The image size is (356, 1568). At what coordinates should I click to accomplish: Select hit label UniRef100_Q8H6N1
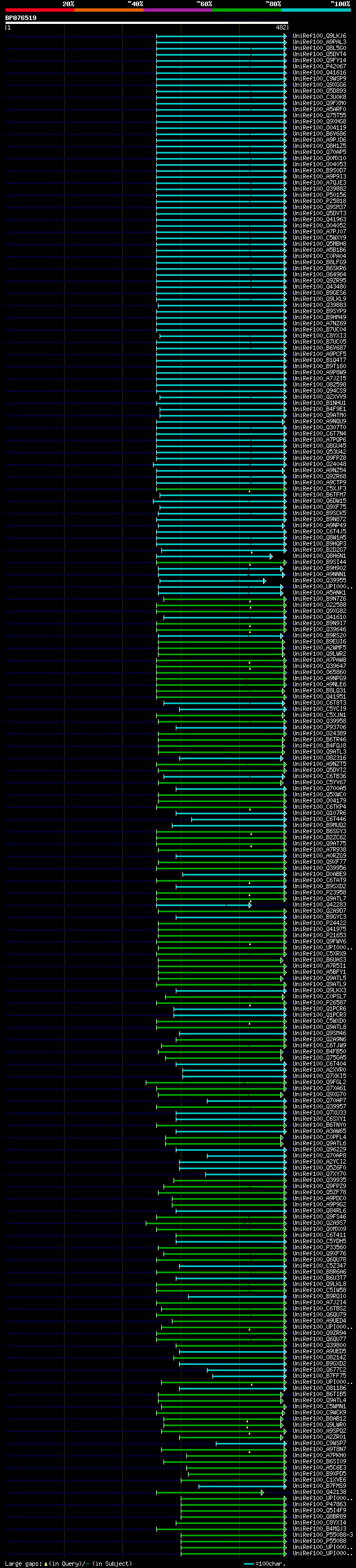(x=319, y=556)
